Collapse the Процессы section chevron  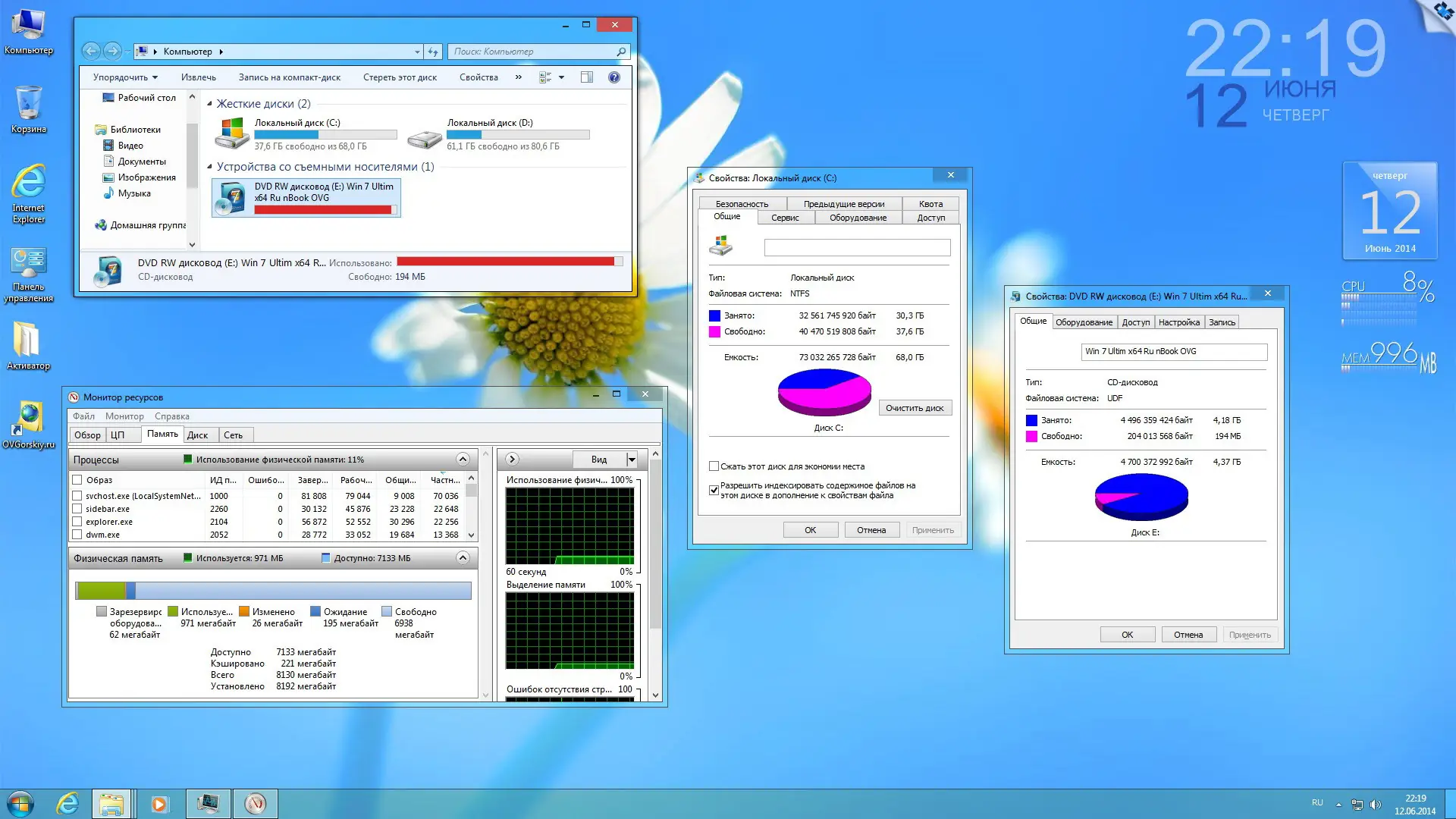(x=463, y=460)
